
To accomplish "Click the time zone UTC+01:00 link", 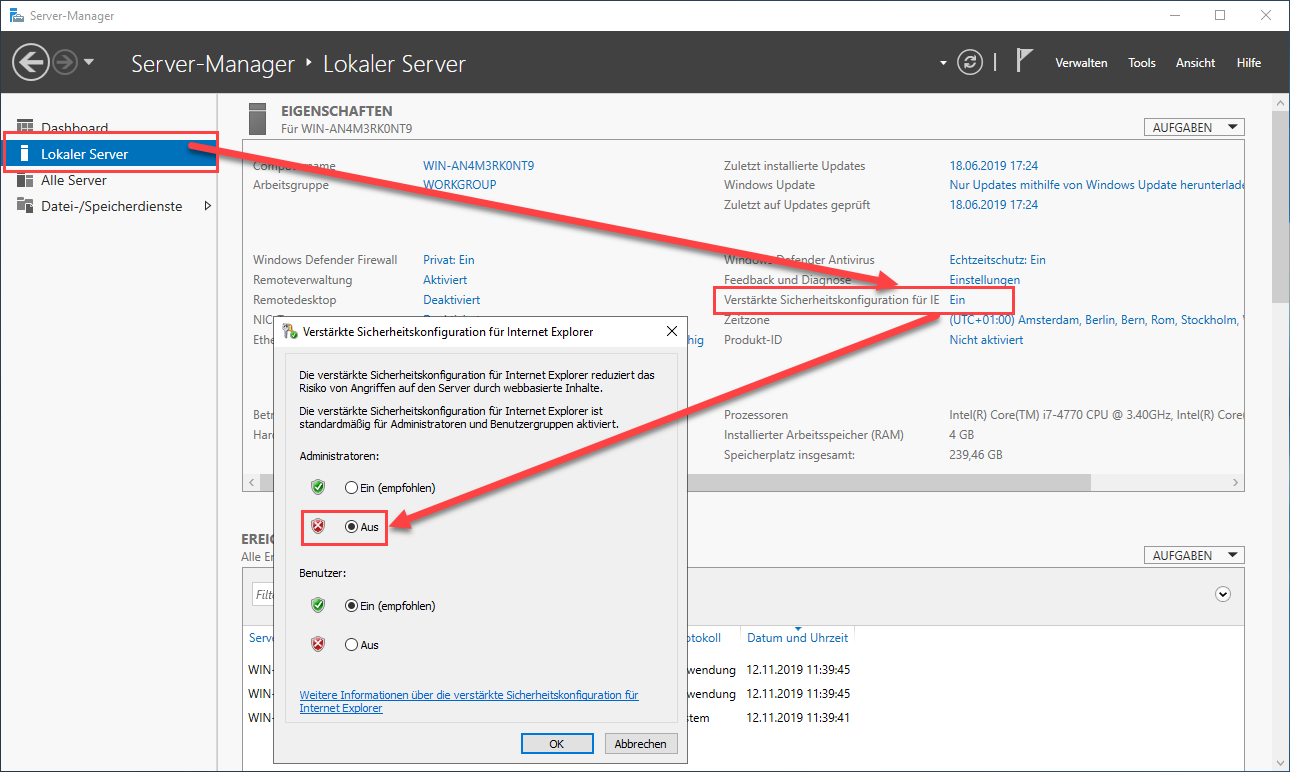I will click(x=1096, y=320).
